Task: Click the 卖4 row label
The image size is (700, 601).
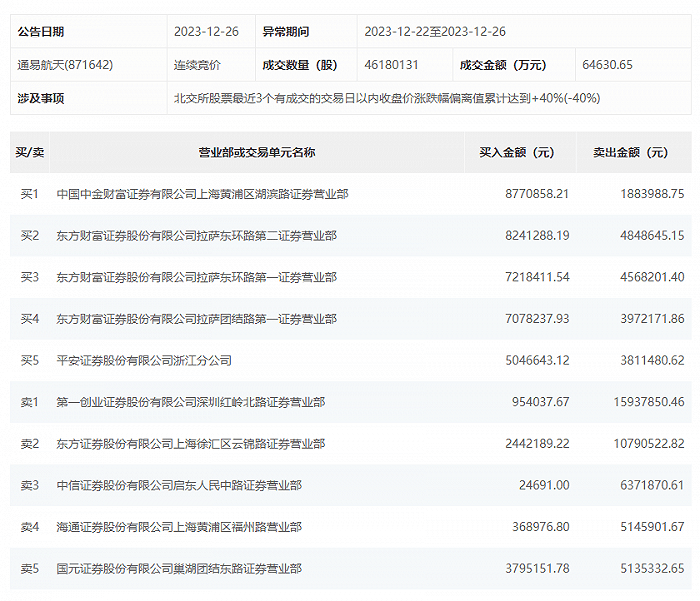Action: [30, 527]
